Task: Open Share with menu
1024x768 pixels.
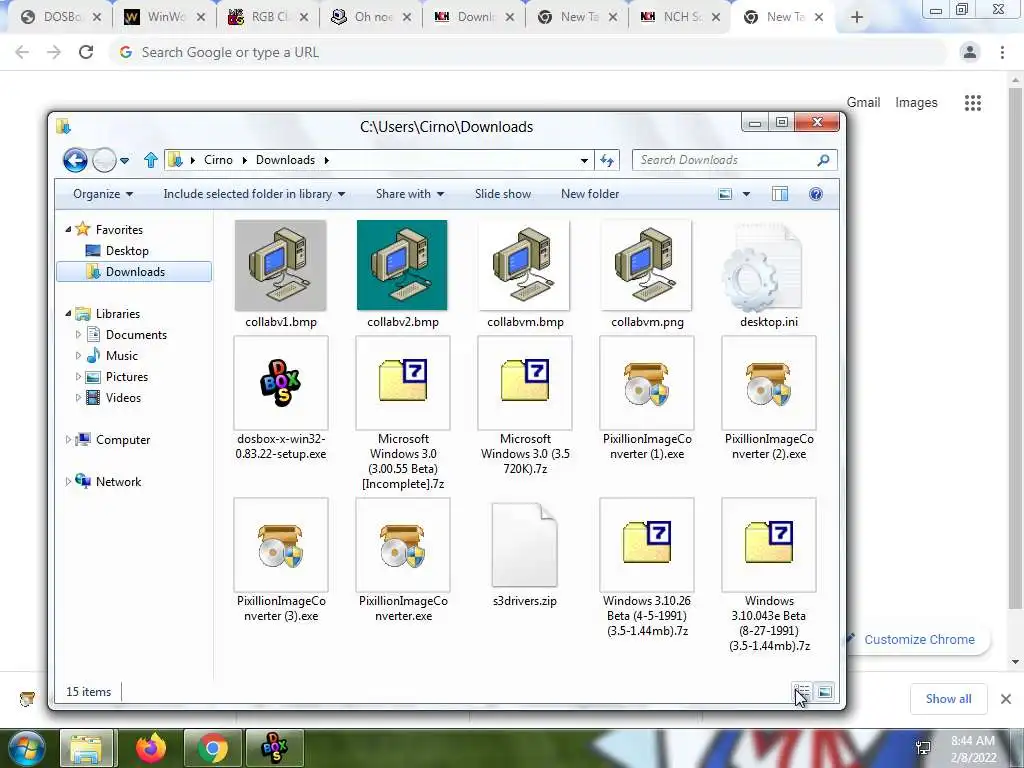Action: (410, 194)
